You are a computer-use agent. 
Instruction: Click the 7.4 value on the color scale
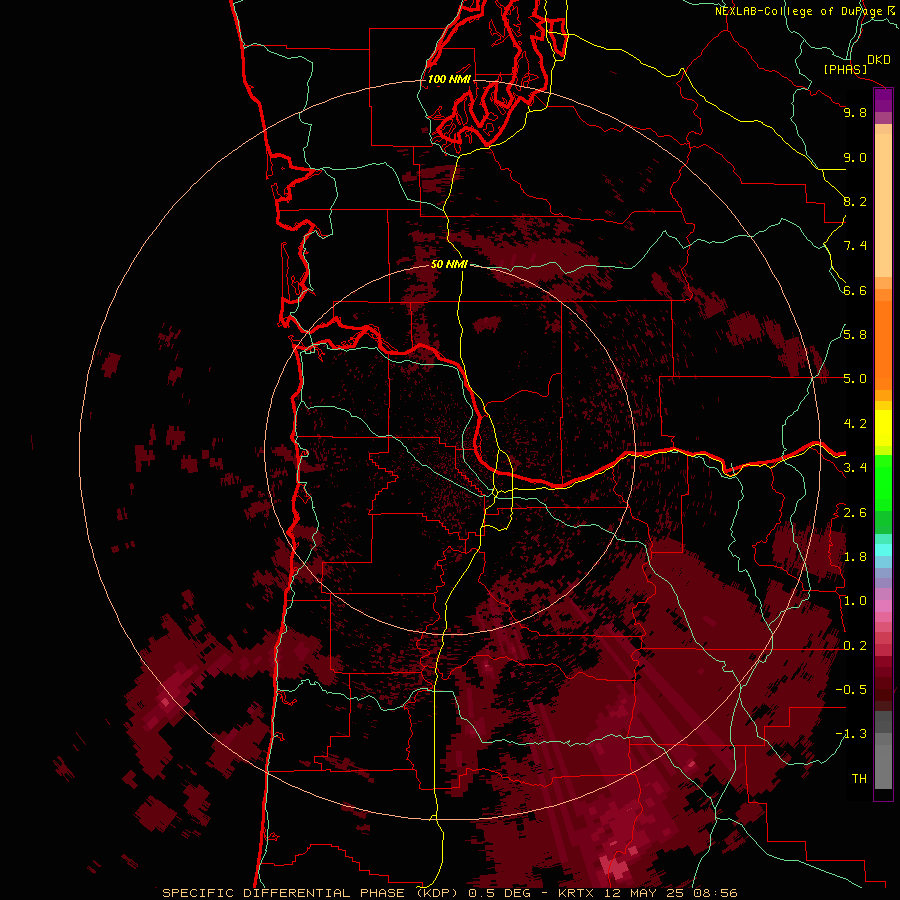coord(855,246)
